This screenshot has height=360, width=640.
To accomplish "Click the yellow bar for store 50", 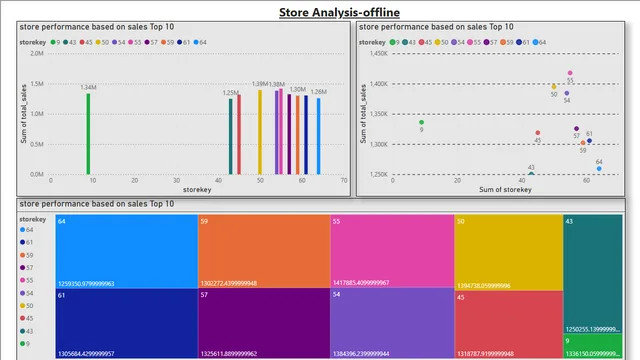I will (260, 132).
